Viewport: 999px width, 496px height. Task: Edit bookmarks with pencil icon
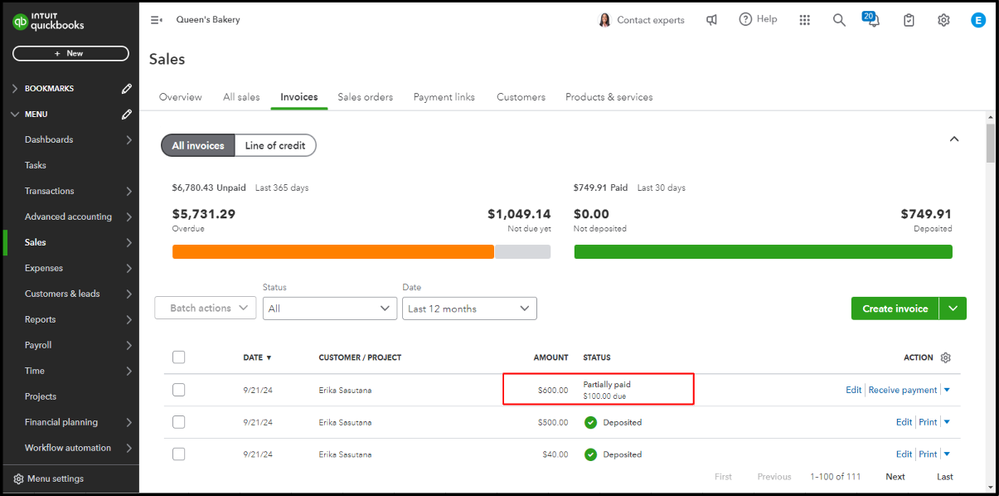(x=126, y=89)
